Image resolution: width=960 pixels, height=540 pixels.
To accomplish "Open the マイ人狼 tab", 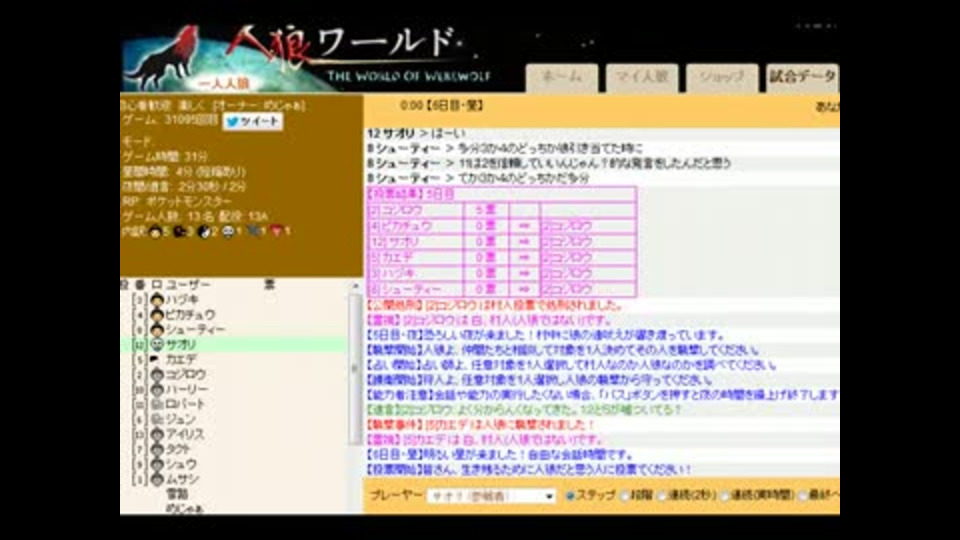I will (642, 78).
